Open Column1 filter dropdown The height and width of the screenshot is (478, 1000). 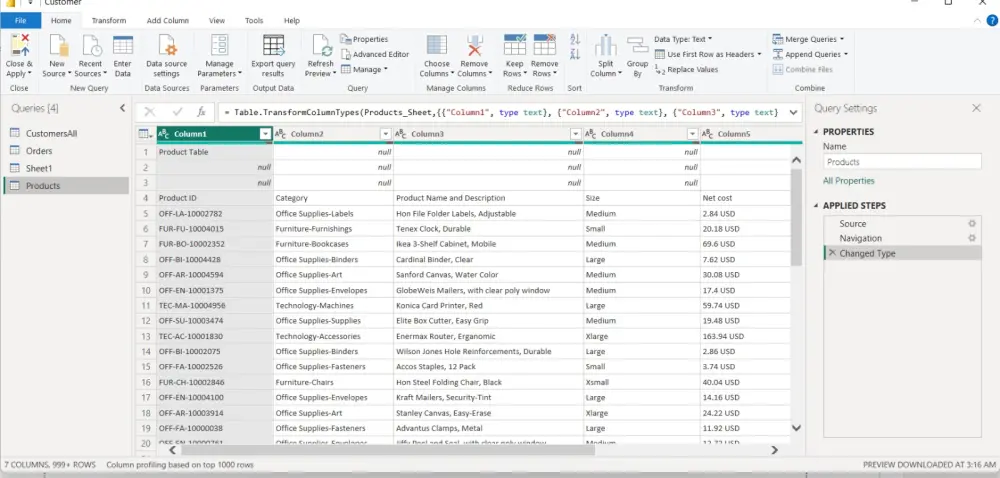tap(265, 134)
